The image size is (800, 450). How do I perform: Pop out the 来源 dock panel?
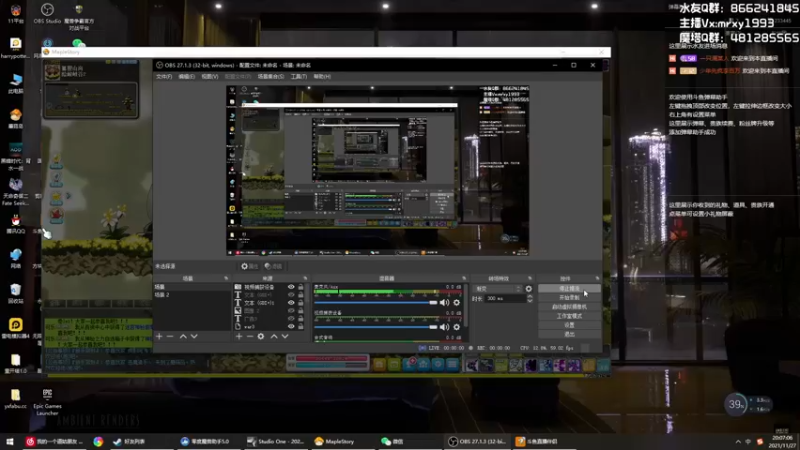tap(305, 279)
